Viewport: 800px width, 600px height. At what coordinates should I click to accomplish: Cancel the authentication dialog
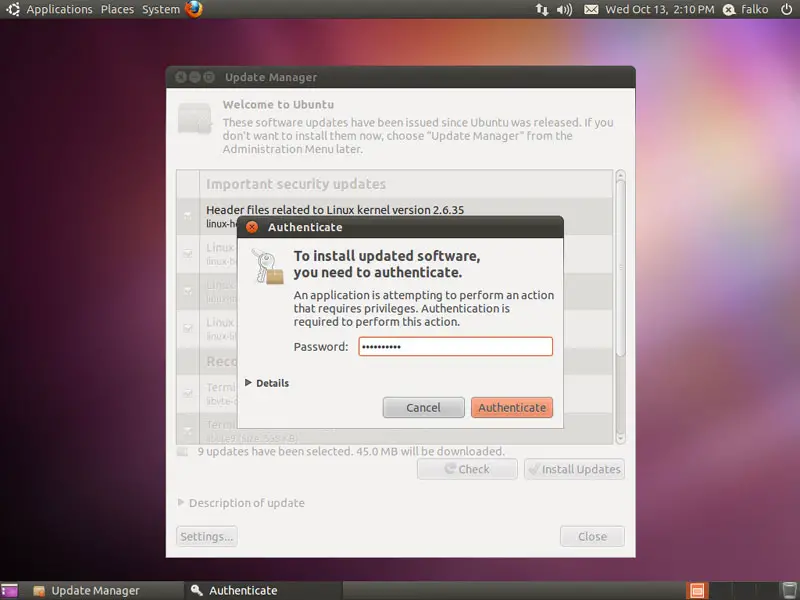[423, 408]
